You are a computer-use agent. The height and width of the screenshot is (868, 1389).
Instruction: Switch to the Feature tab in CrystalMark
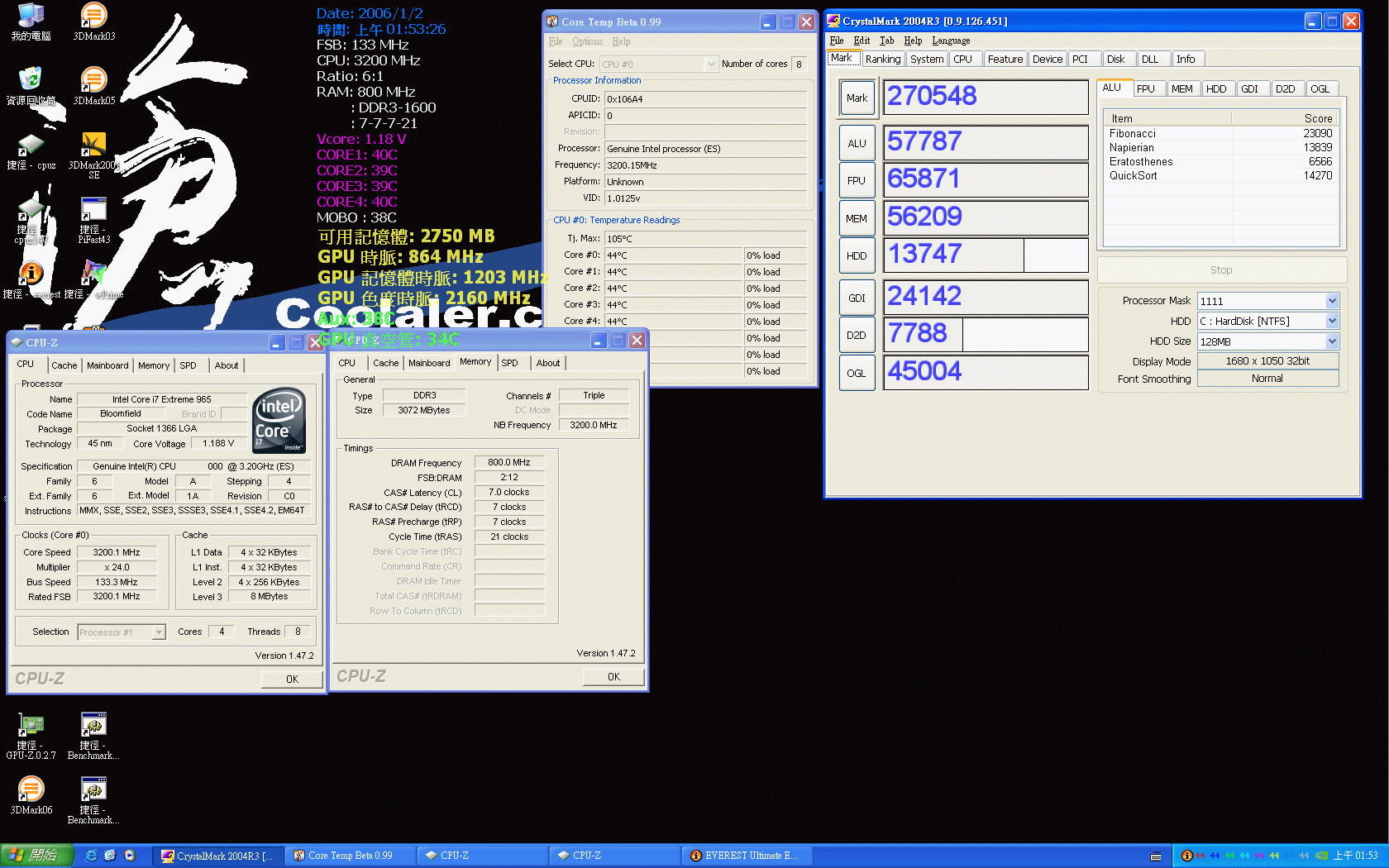[x=1005, y=59]
